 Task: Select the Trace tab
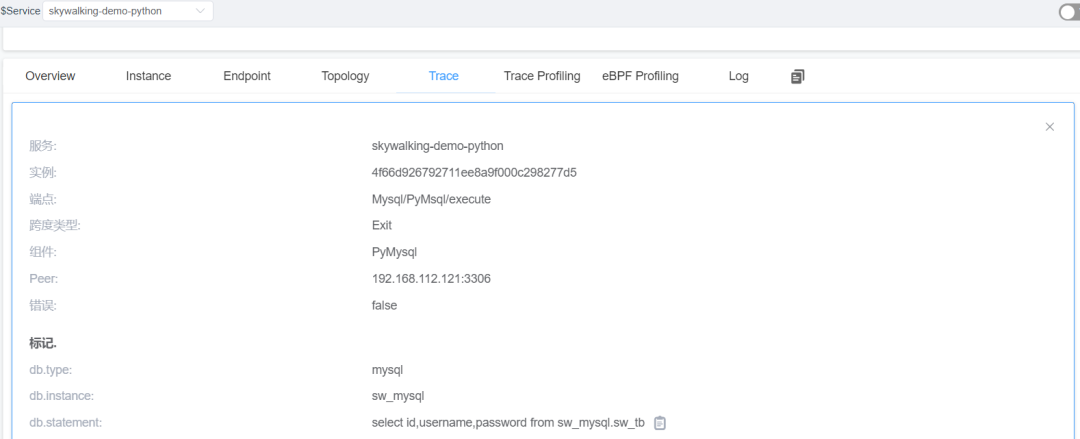pos(444,76)
